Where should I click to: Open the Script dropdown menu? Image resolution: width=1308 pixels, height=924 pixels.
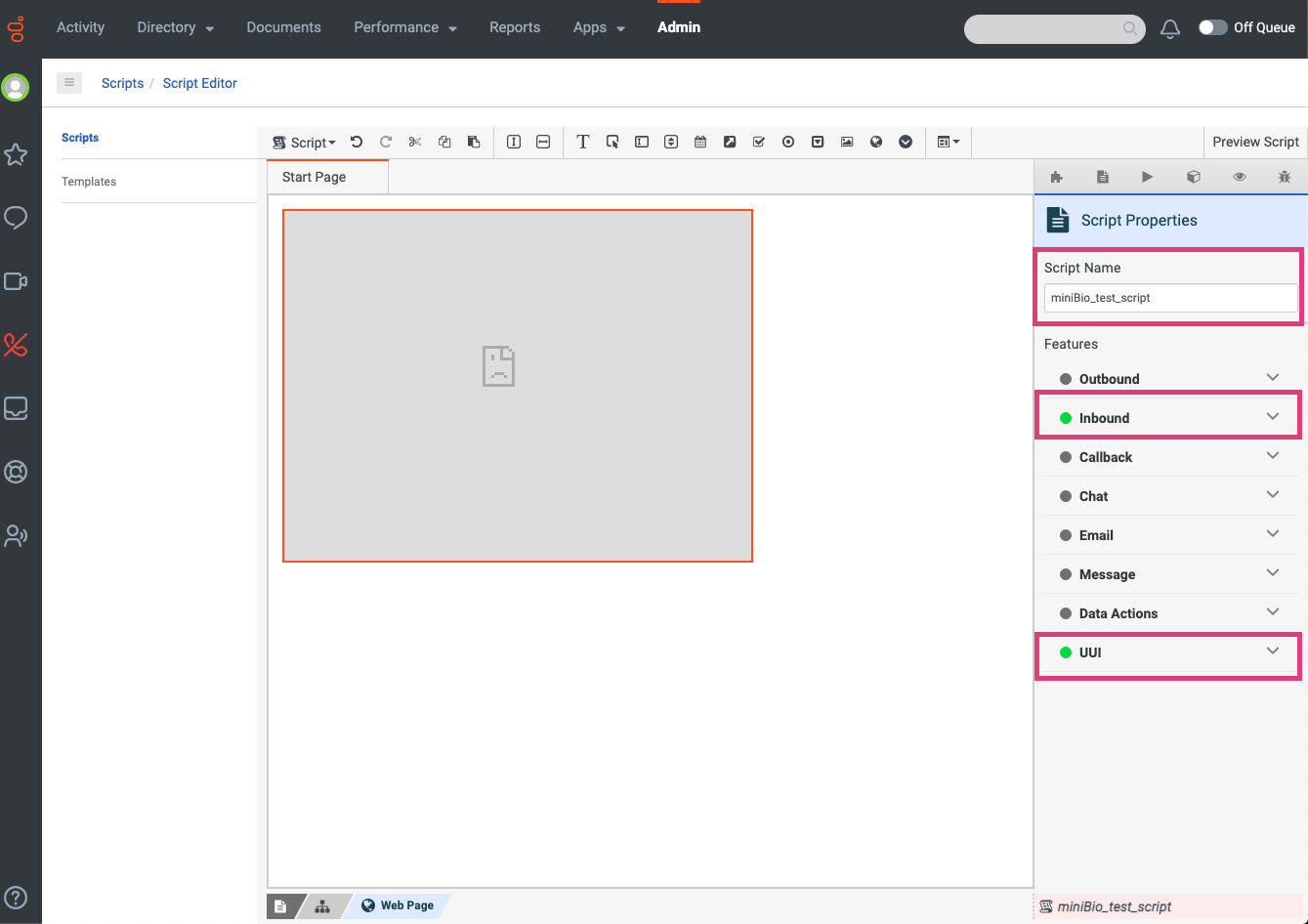304,143
